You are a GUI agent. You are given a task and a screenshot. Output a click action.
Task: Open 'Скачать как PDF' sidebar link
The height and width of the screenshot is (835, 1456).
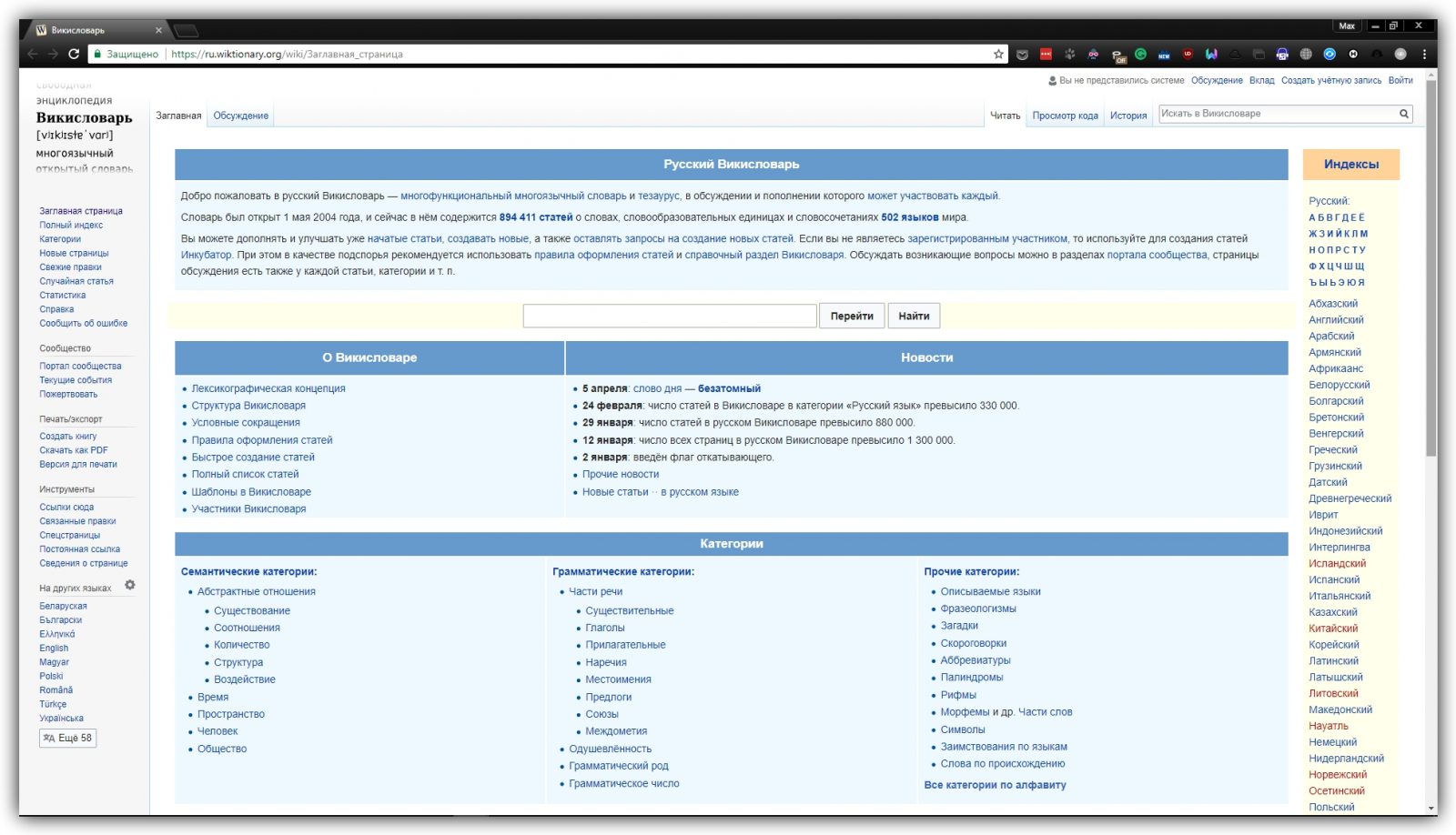[74, 450]
